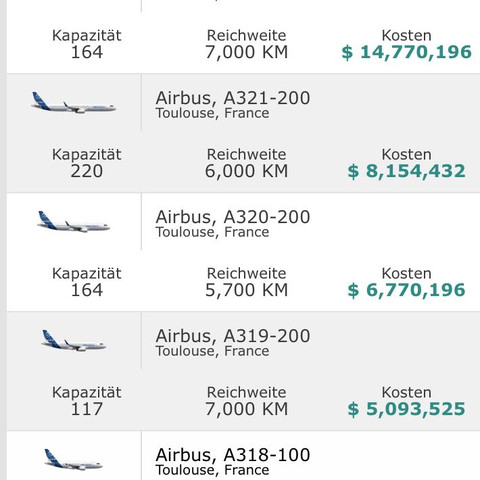Click the Kosten label above $ 14,770,196
480x480 pixels.
point(406,36)
